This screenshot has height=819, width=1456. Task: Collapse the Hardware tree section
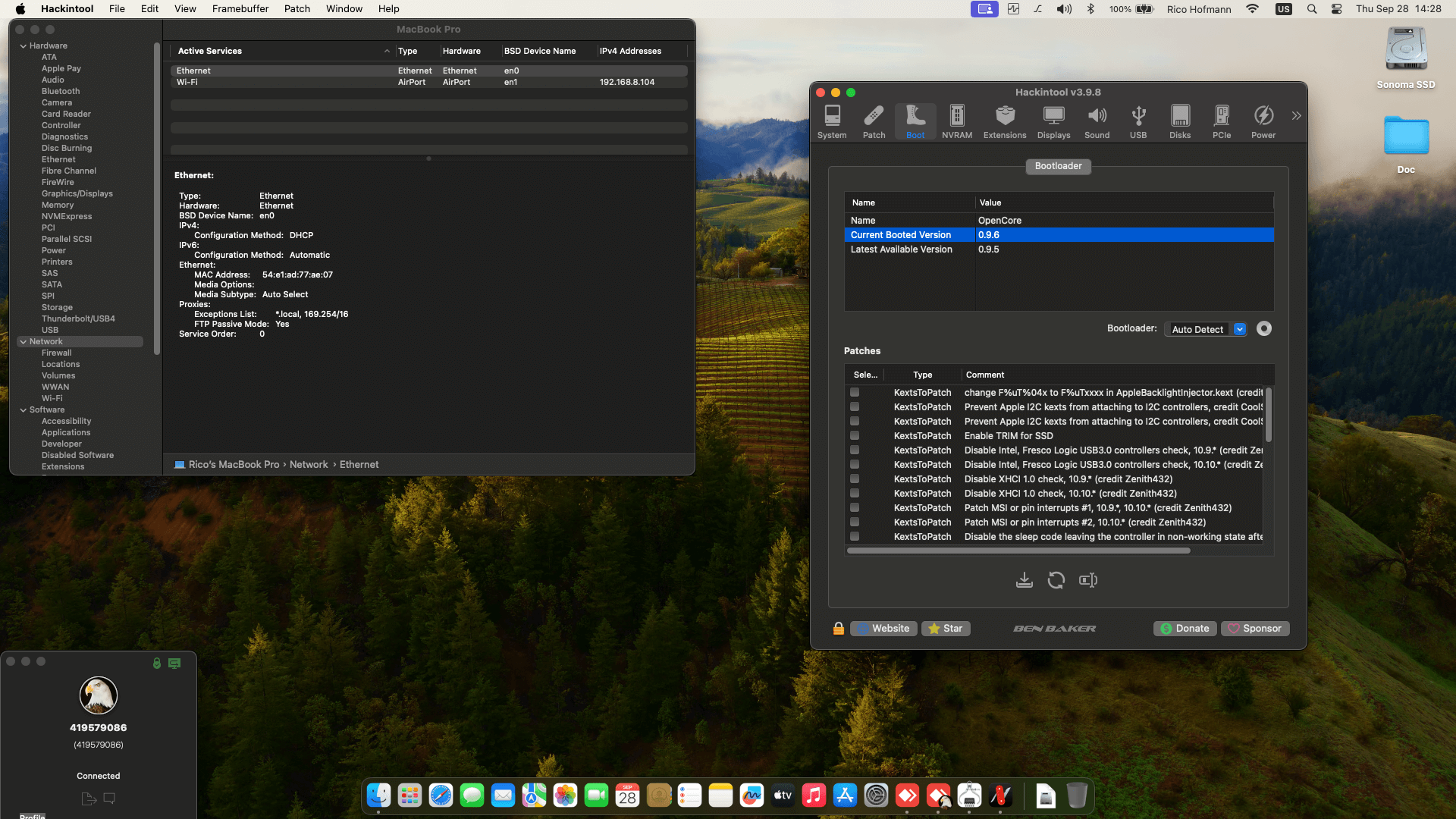coord(24,46)
